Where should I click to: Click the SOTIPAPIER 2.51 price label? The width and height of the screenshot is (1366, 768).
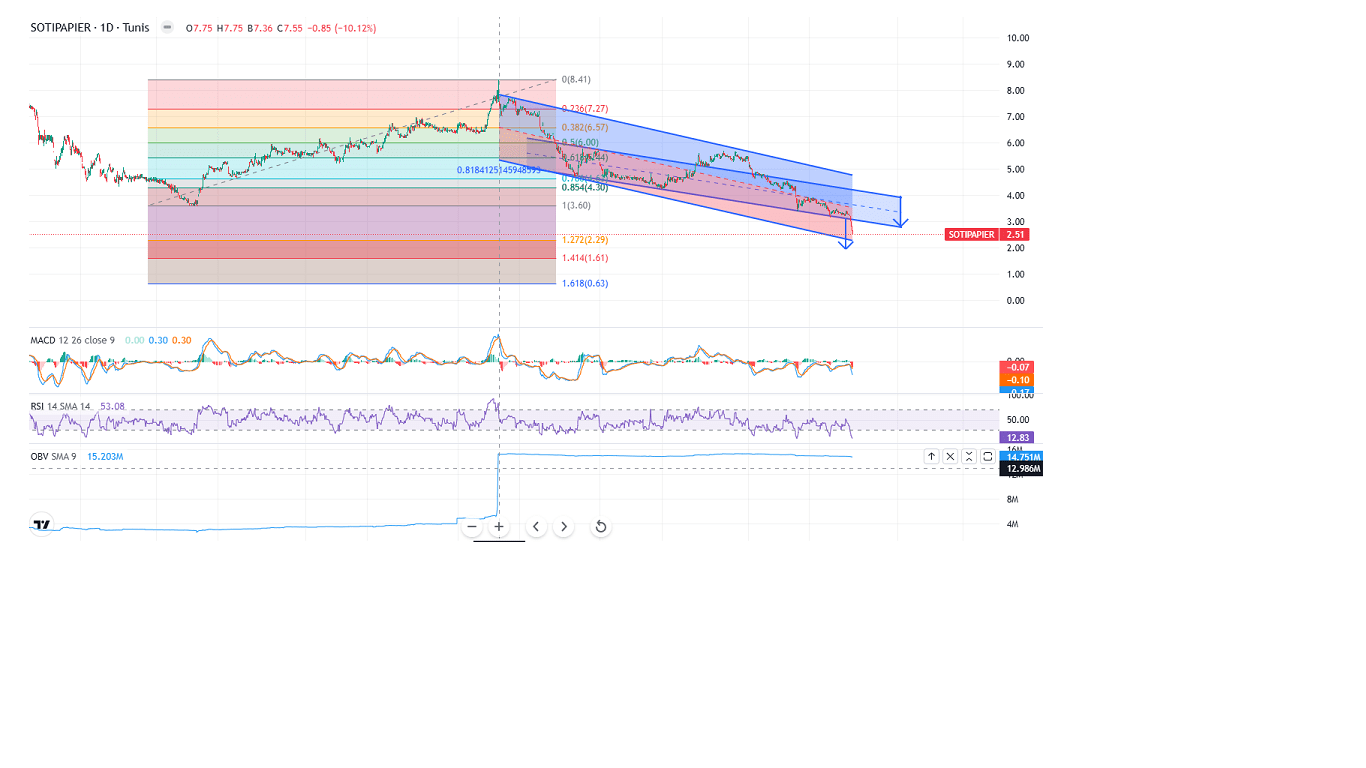tap(986, 234)
